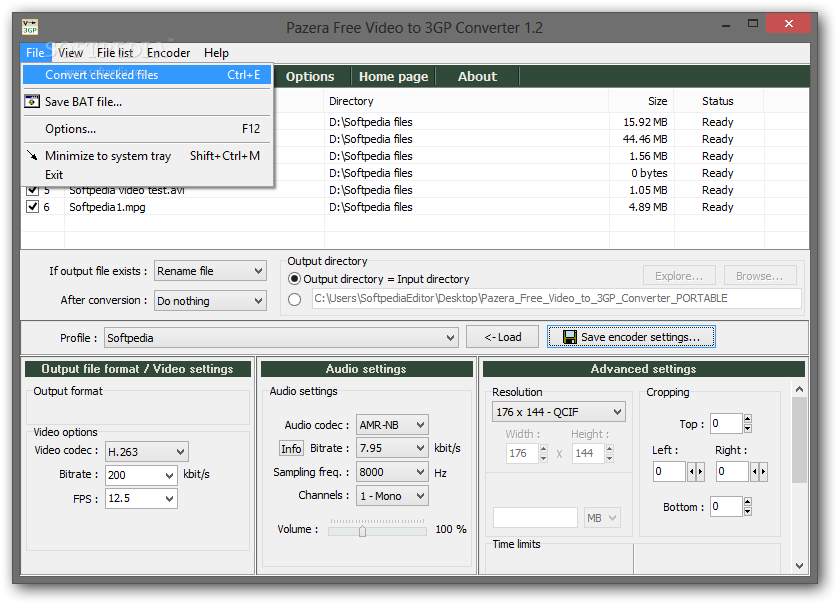
Task: Open the MB size unit dropdown
Action: tap(602, 517)
